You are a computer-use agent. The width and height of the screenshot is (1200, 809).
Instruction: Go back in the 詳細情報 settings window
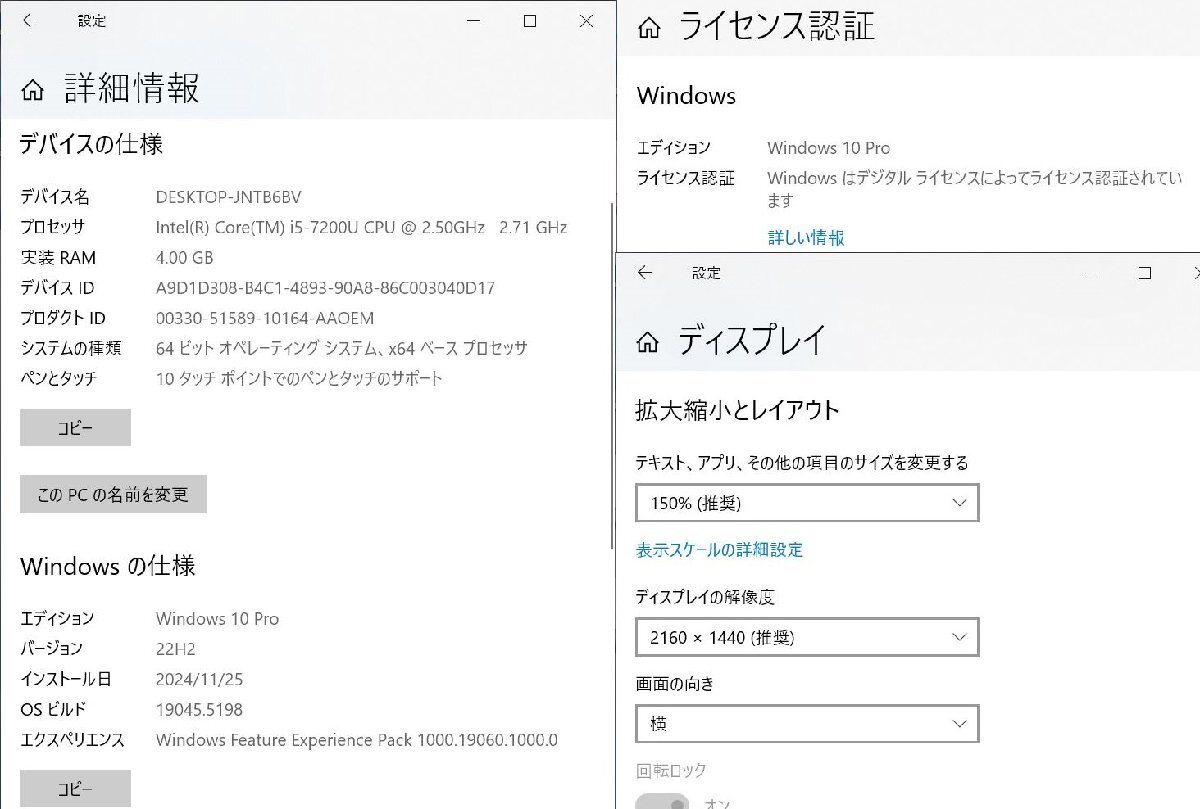point(27,20)
